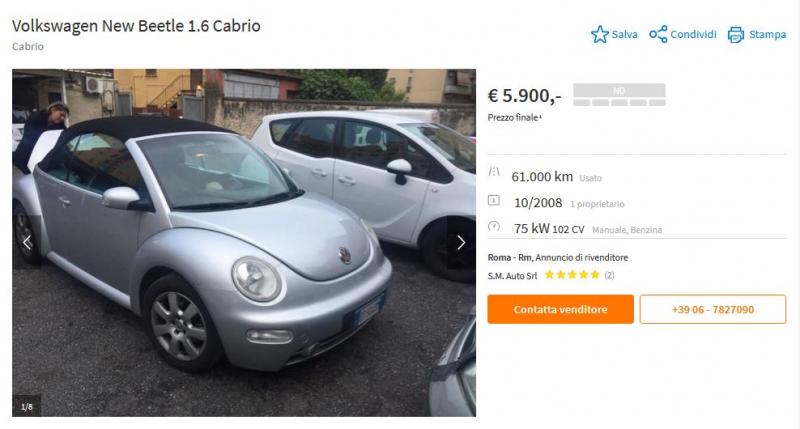
Task: Show the next photo with right arrow
Action: click(x=461, y=242)
